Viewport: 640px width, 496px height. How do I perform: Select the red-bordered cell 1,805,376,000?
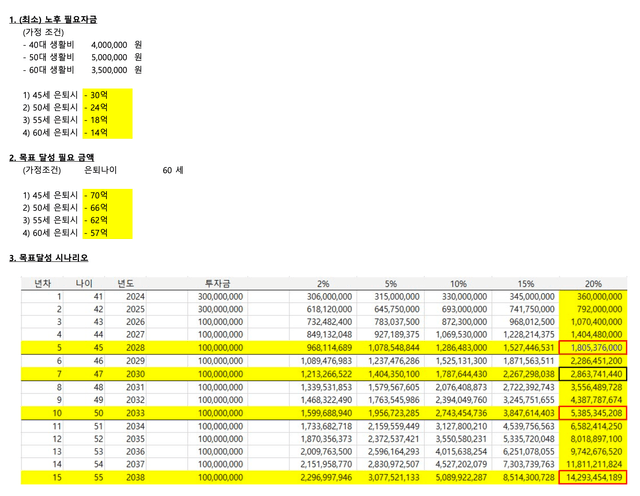click(593, 347)
